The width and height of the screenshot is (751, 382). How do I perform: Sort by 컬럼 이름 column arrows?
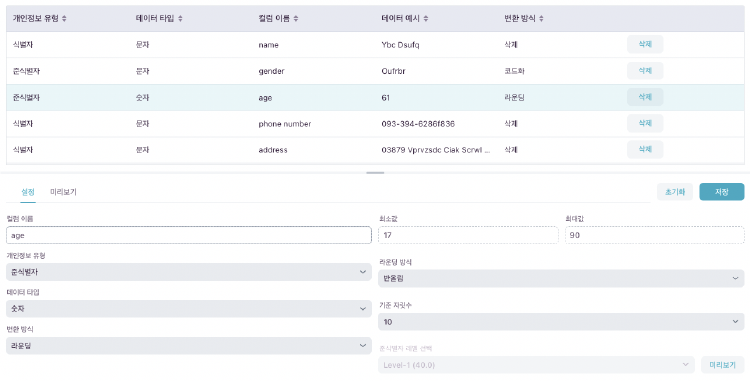(296, 19)
